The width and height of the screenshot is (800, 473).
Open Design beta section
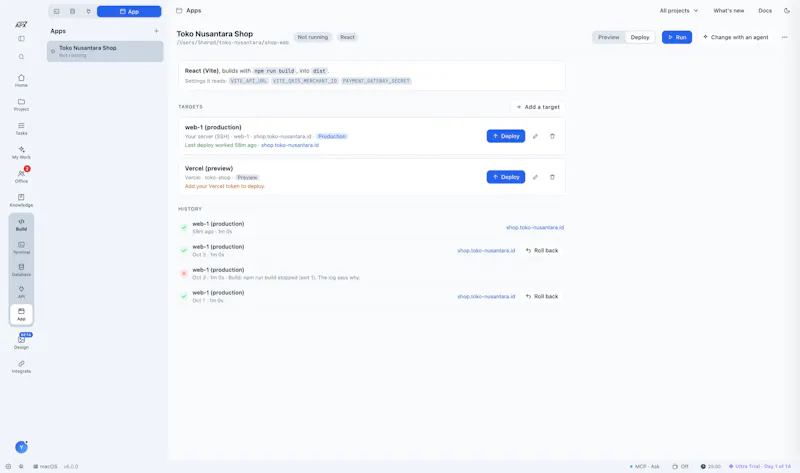click(21, 342)
